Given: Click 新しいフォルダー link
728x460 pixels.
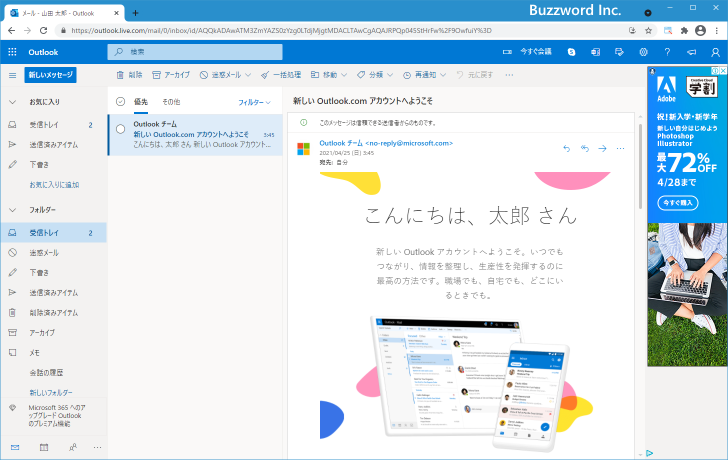Looking at the screenshot, I should (51, 393).
